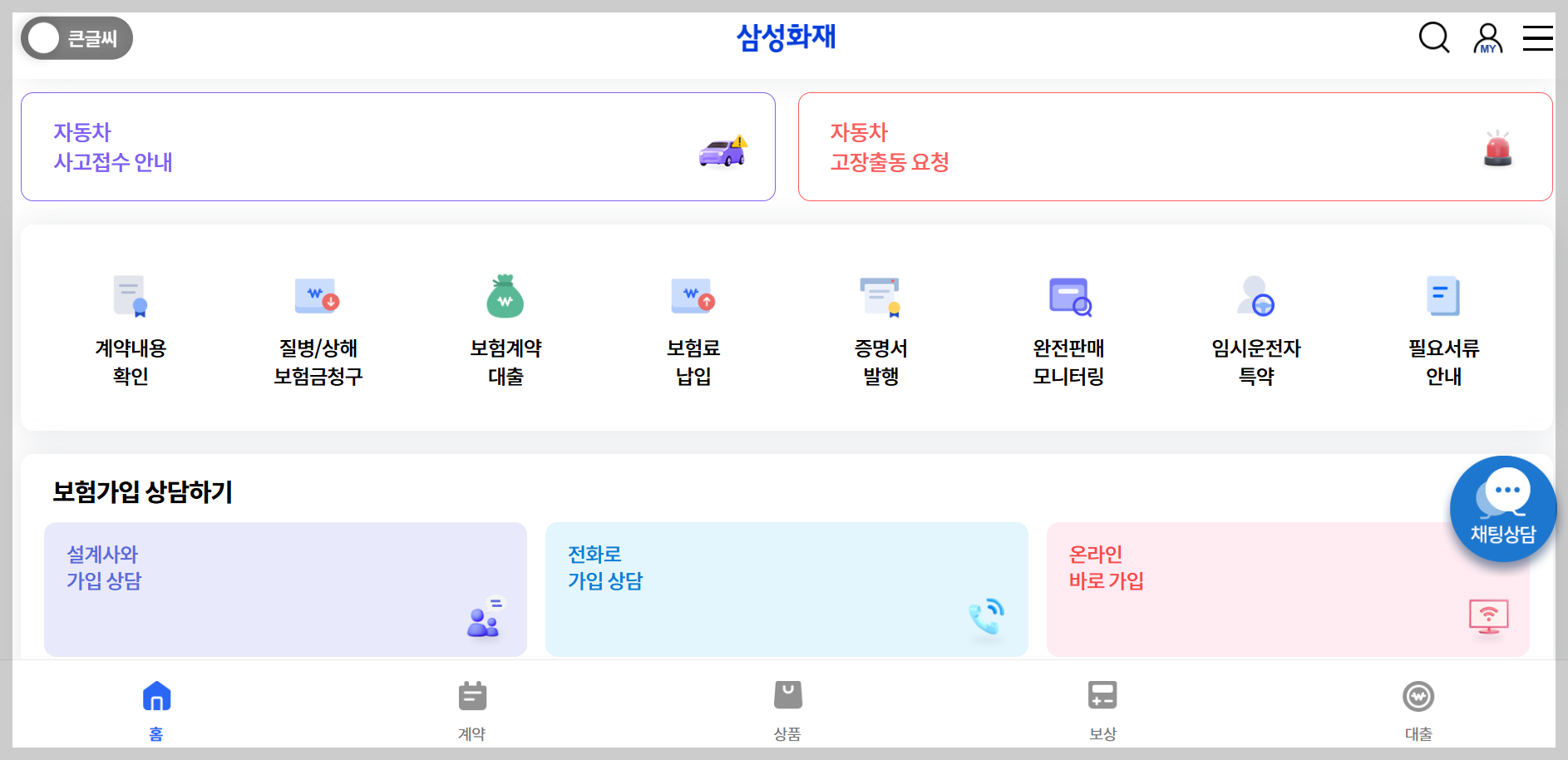Switch to the 보상 tab
The height and width of the screenshot is (760, 1568).
point(1102,711)
